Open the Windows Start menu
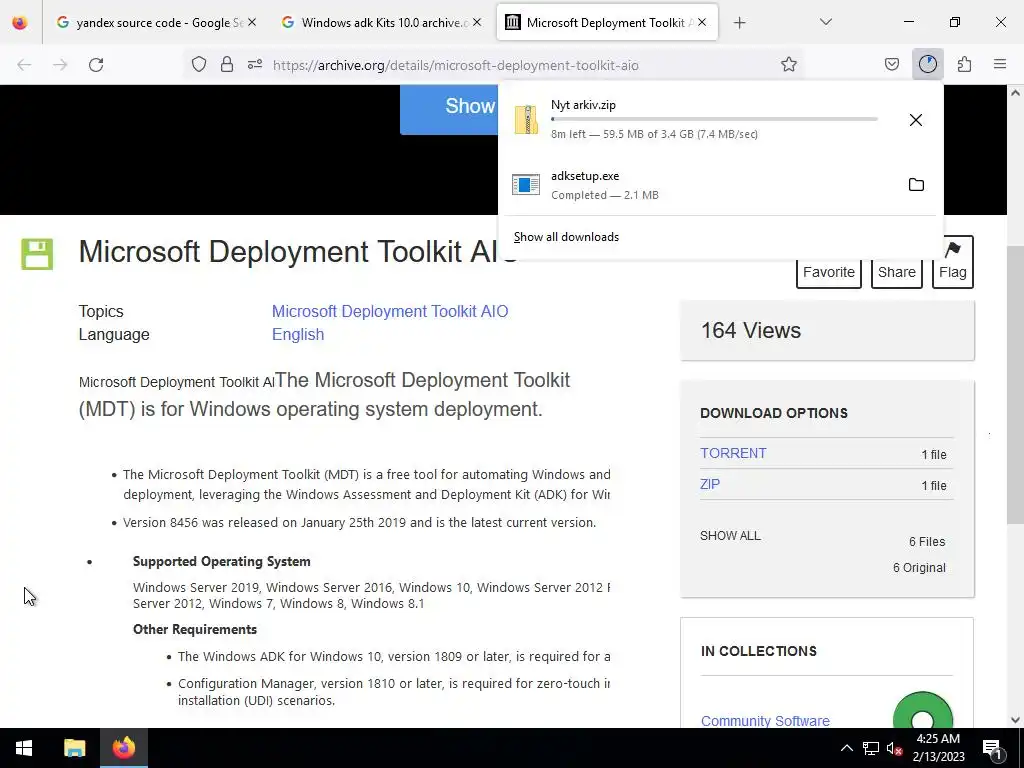The height and width of the screenshot is (768, 1024). (x=24, y=748)
